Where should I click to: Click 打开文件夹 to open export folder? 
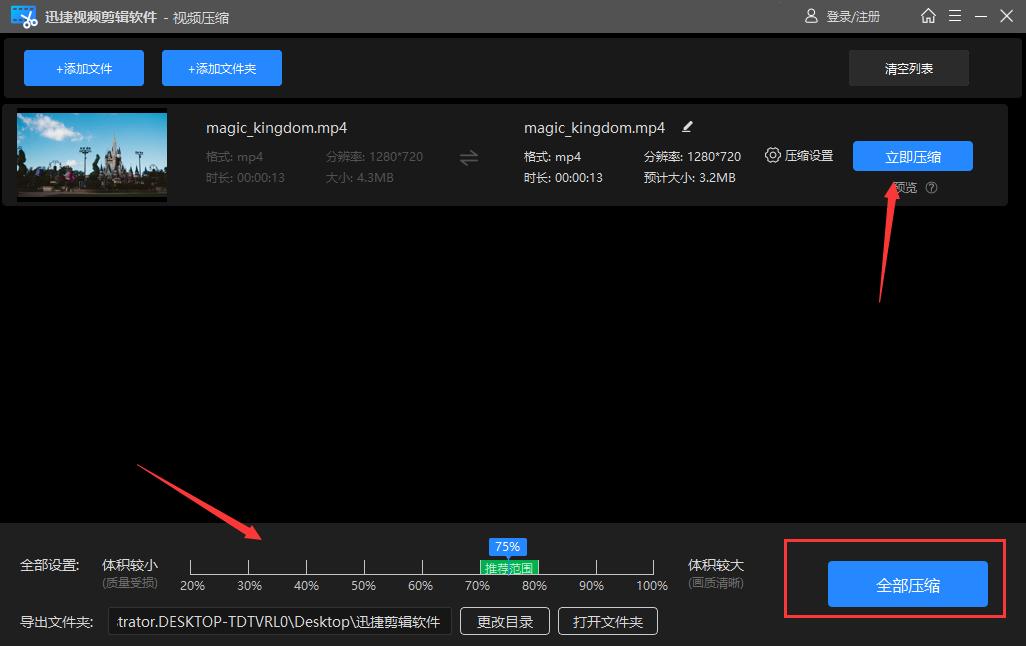607,621
